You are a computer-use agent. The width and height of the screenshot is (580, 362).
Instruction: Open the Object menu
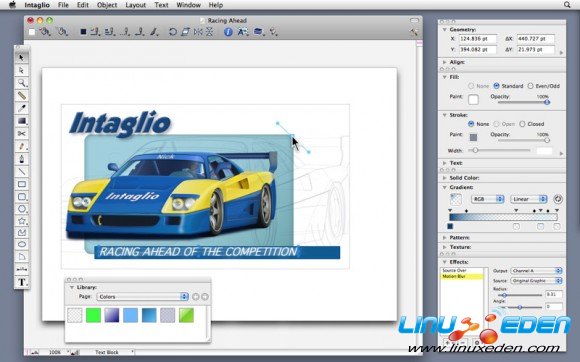pyautogui.click(x=107, y=5)
